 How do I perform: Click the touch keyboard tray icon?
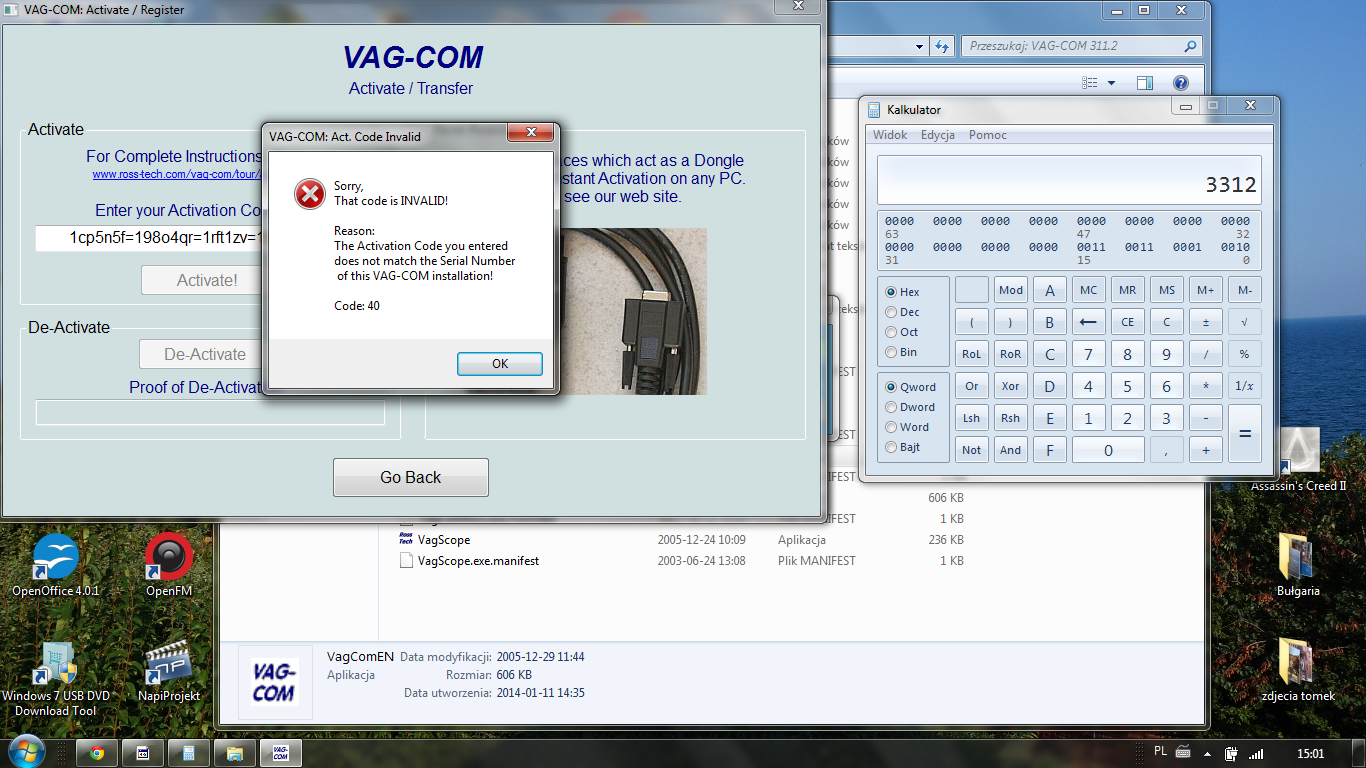(x=1184, y=752)
